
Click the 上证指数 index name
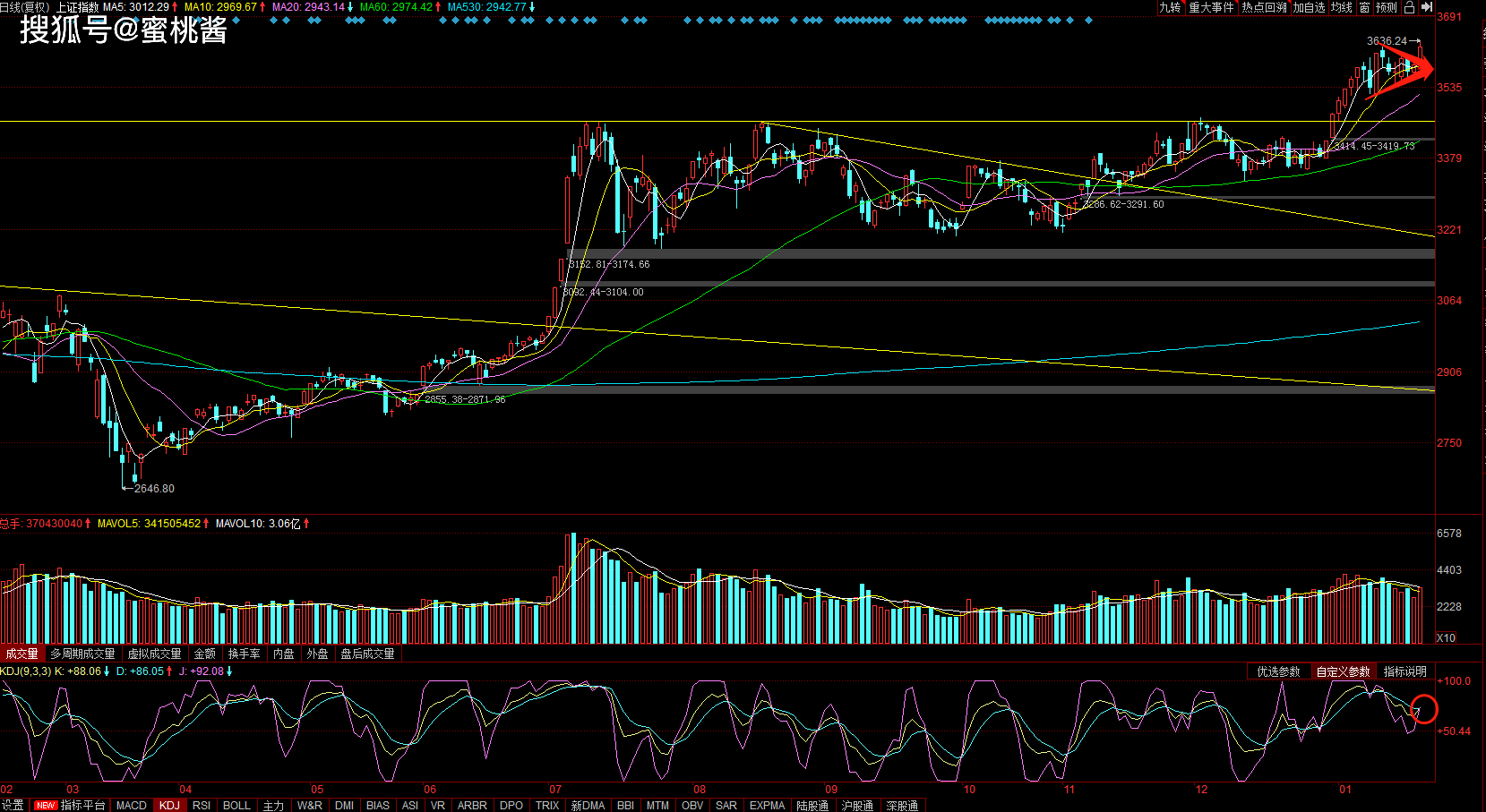tap(77, 7)
